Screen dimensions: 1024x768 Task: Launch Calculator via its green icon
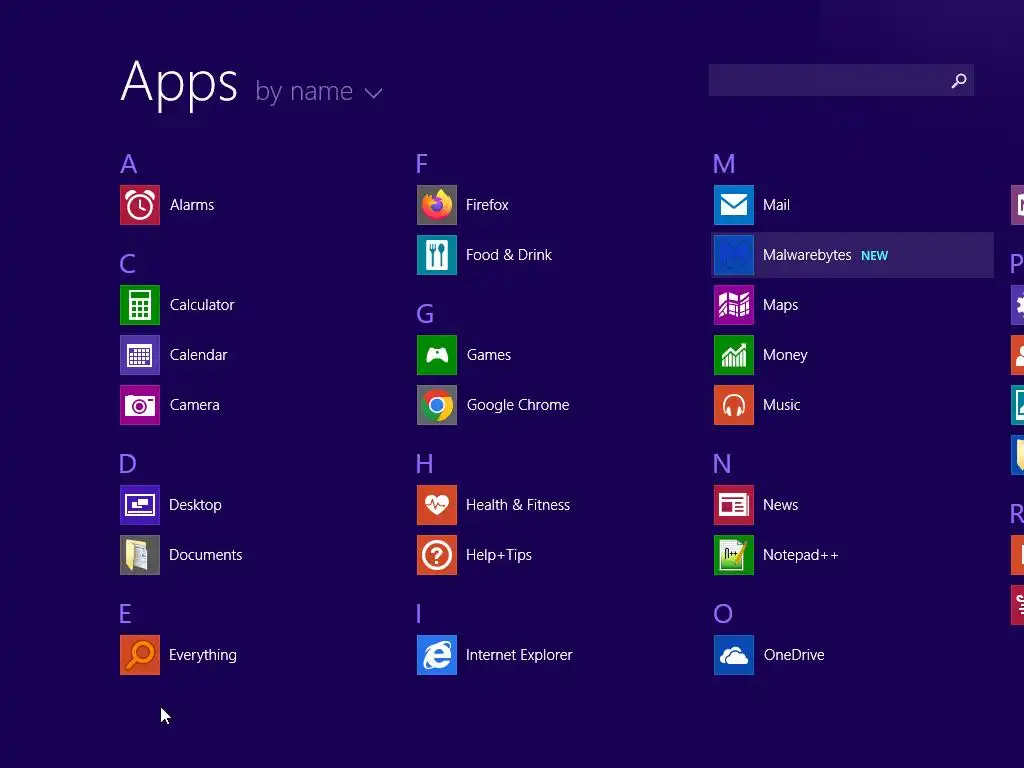140,305
